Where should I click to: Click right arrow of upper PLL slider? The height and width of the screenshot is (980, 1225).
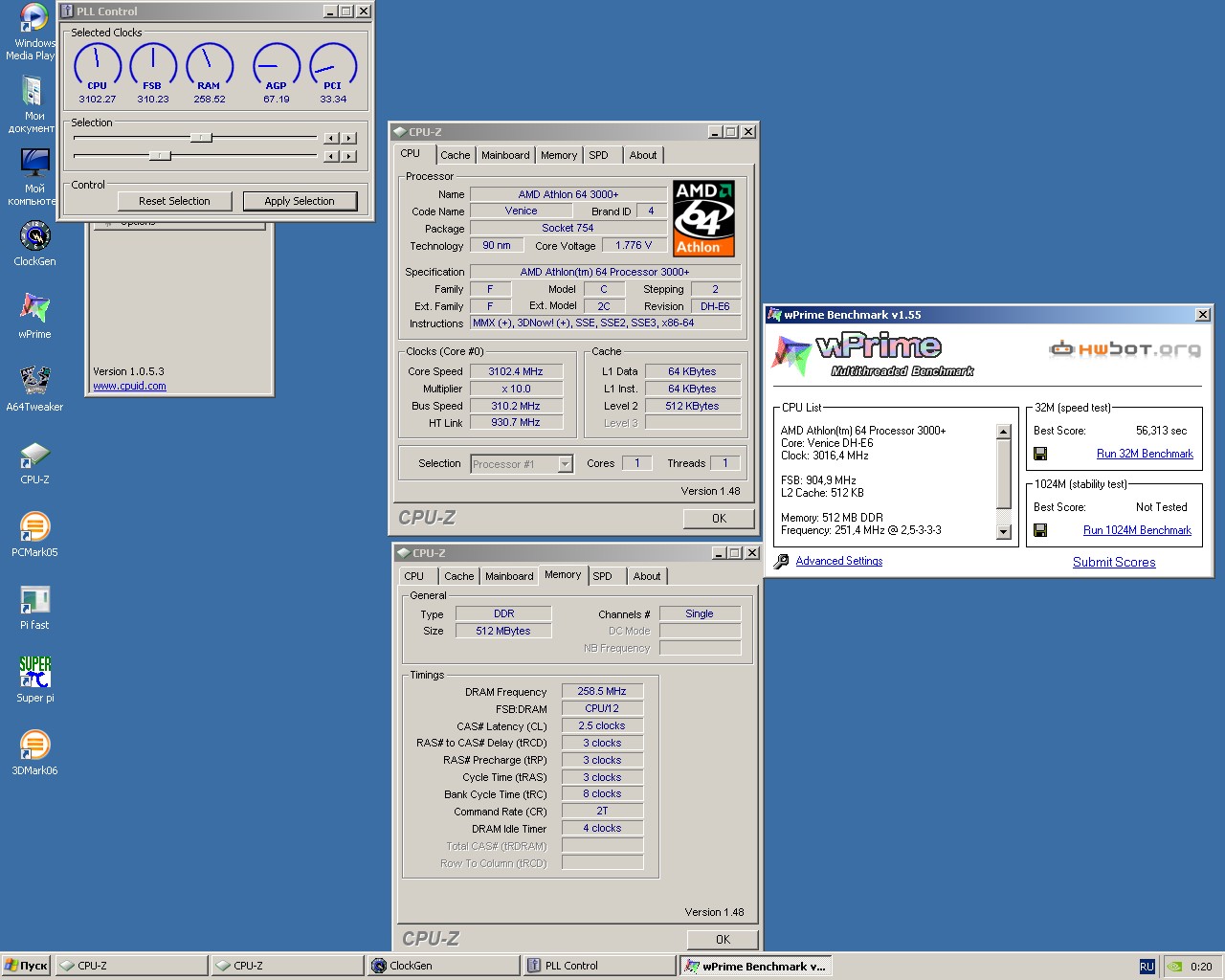[x=349, y=138]
